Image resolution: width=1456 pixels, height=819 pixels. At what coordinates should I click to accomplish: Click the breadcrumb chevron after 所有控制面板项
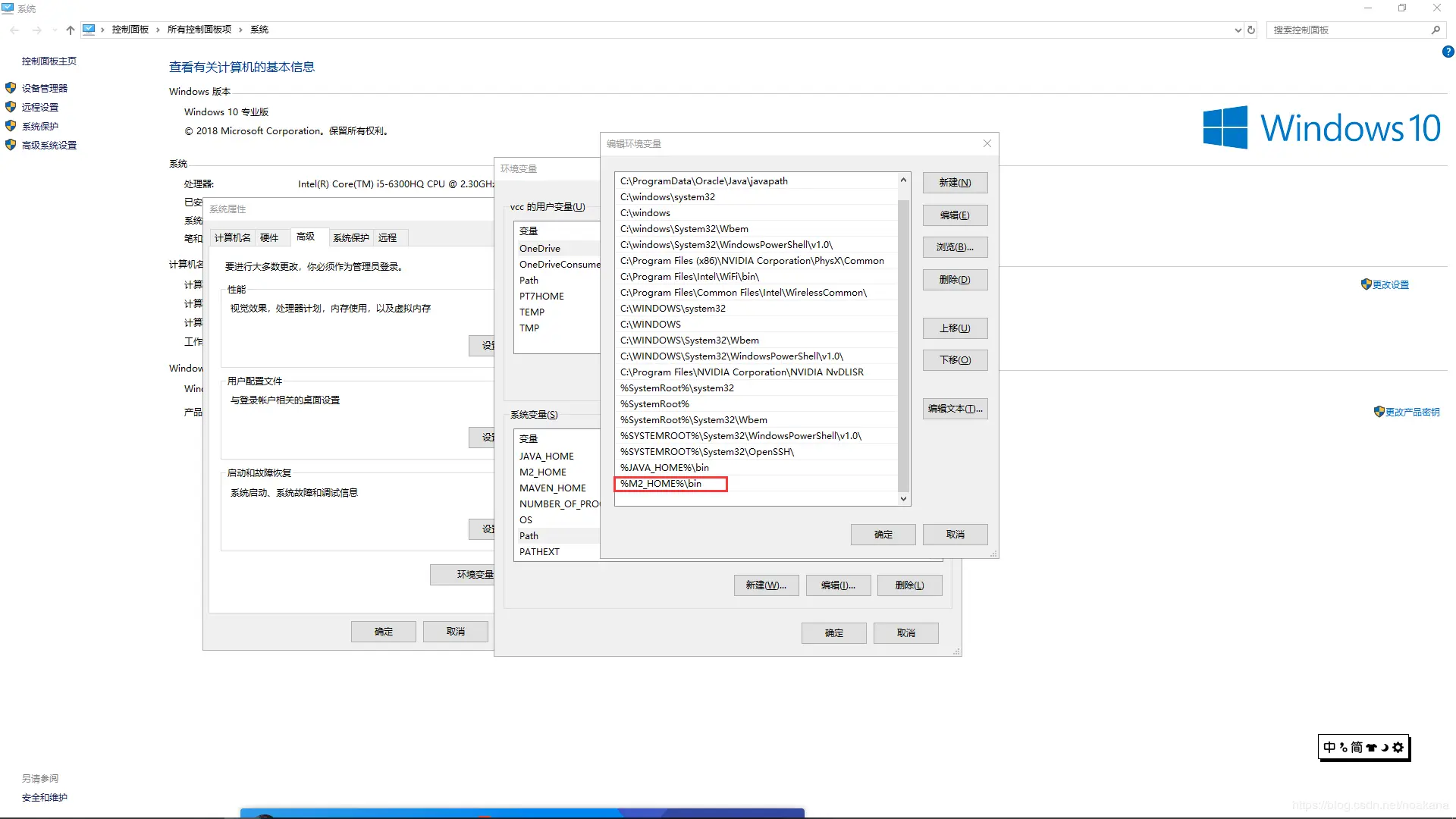click(240, 30)
